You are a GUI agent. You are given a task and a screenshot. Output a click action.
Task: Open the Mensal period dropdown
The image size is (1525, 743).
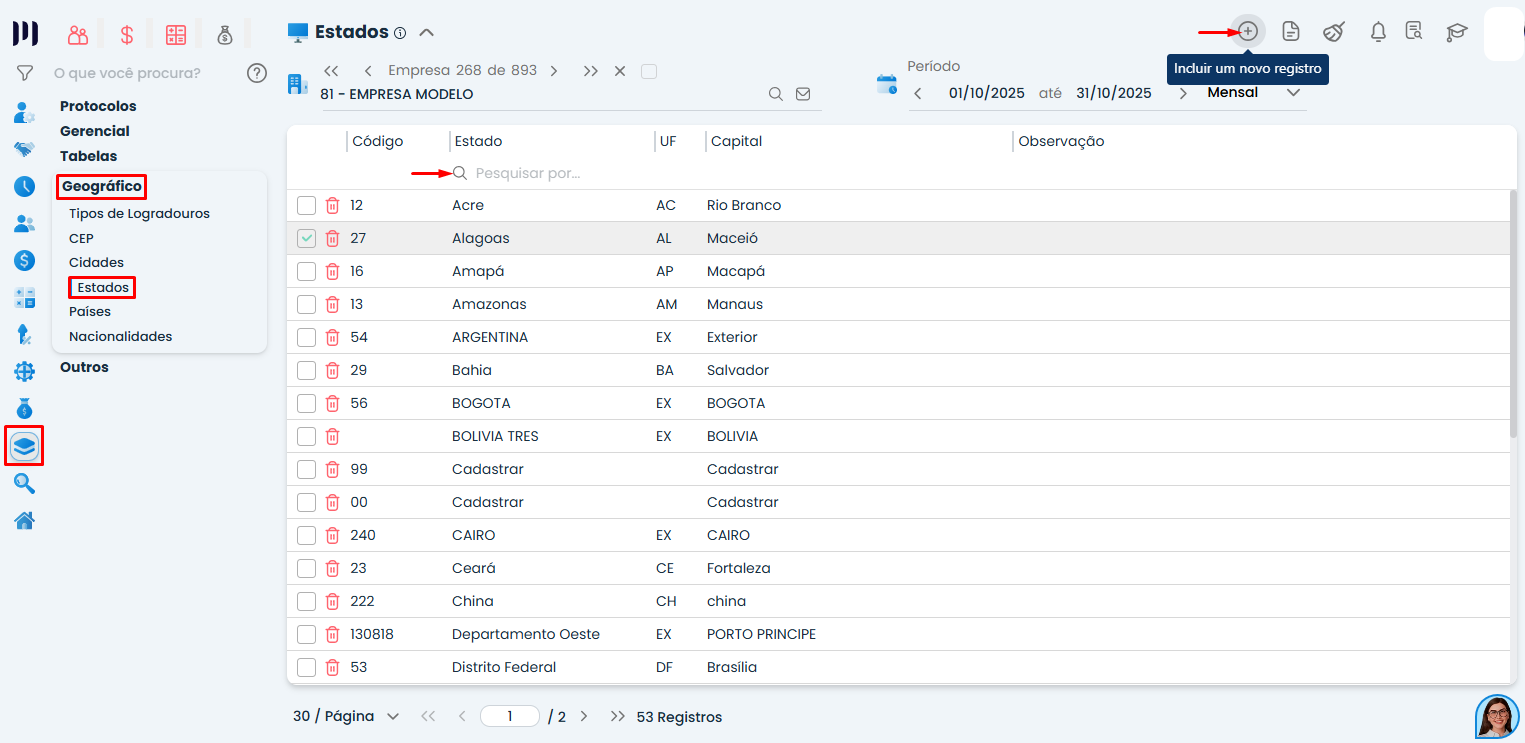coord(1254,93)
